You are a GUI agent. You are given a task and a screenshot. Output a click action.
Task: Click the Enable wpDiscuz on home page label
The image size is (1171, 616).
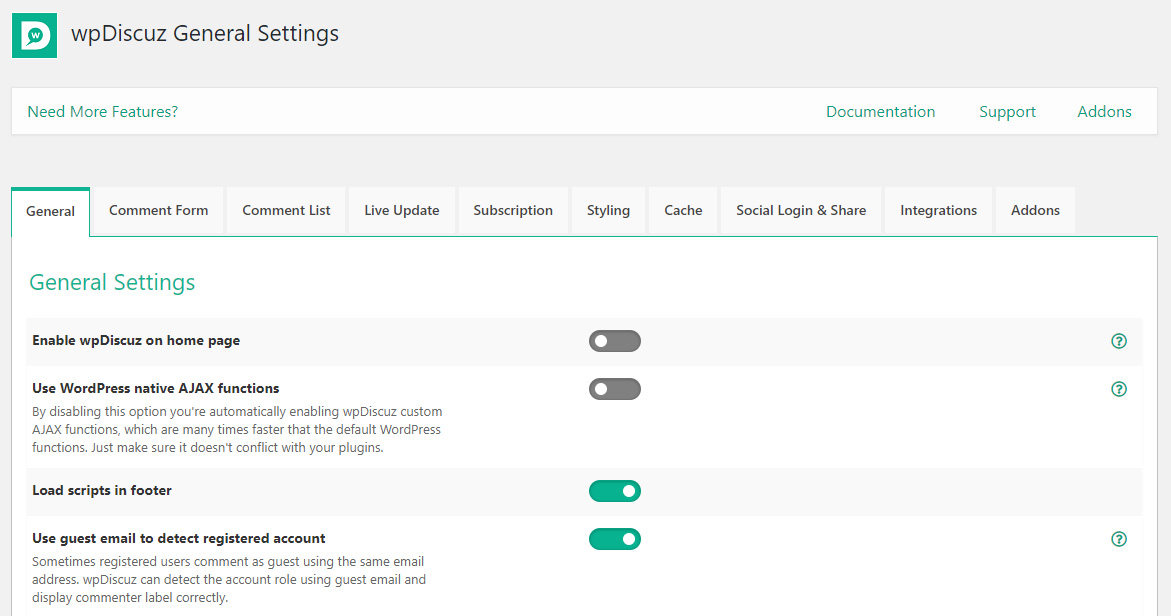coord(136,340)
